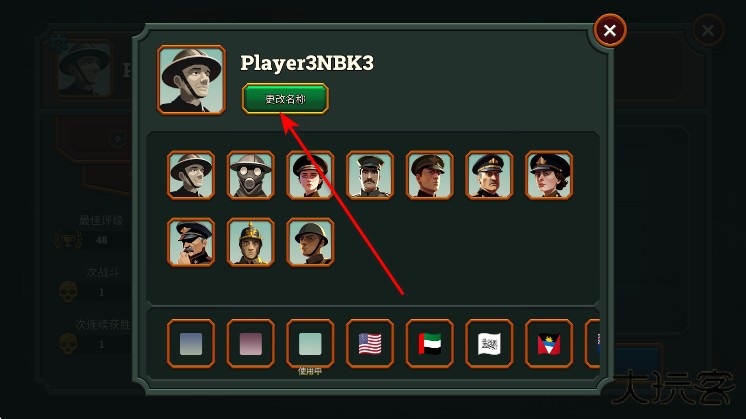Click the green rename button under Player3NBK3
Screen dimensions: 746x419
tap(285, 99)
